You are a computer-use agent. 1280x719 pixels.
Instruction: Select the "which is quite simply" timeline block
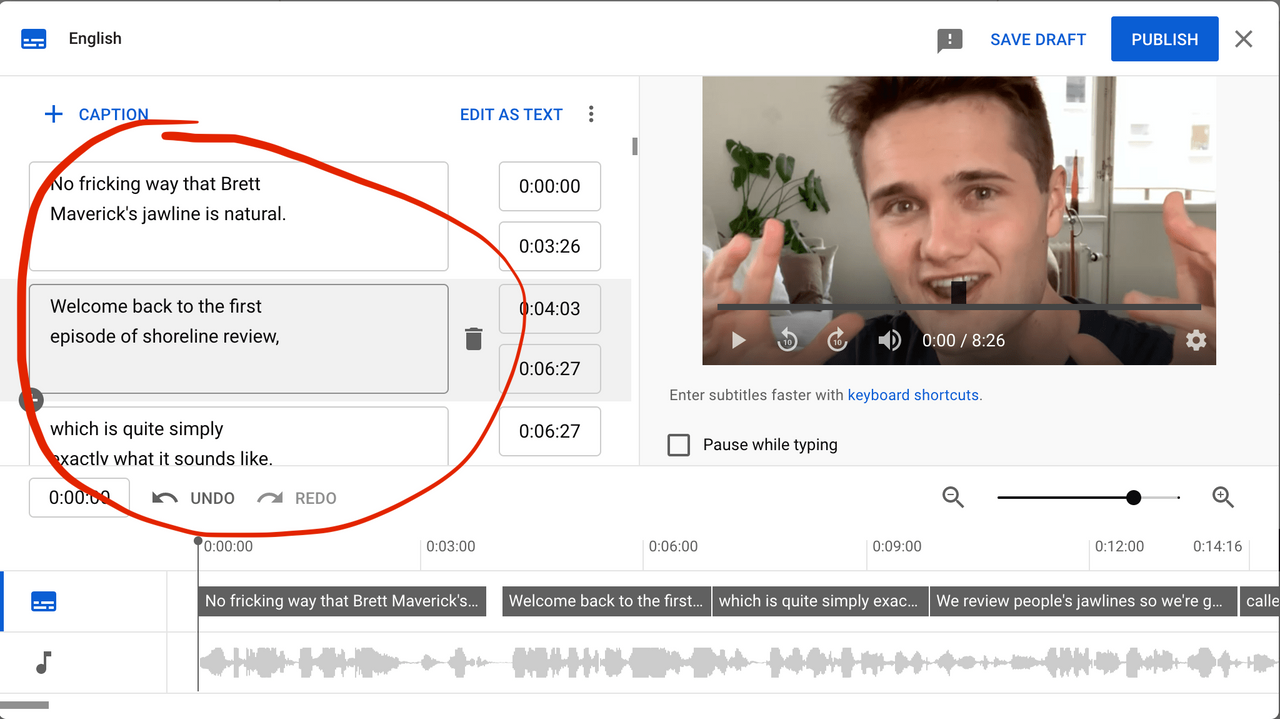[820, 601]
